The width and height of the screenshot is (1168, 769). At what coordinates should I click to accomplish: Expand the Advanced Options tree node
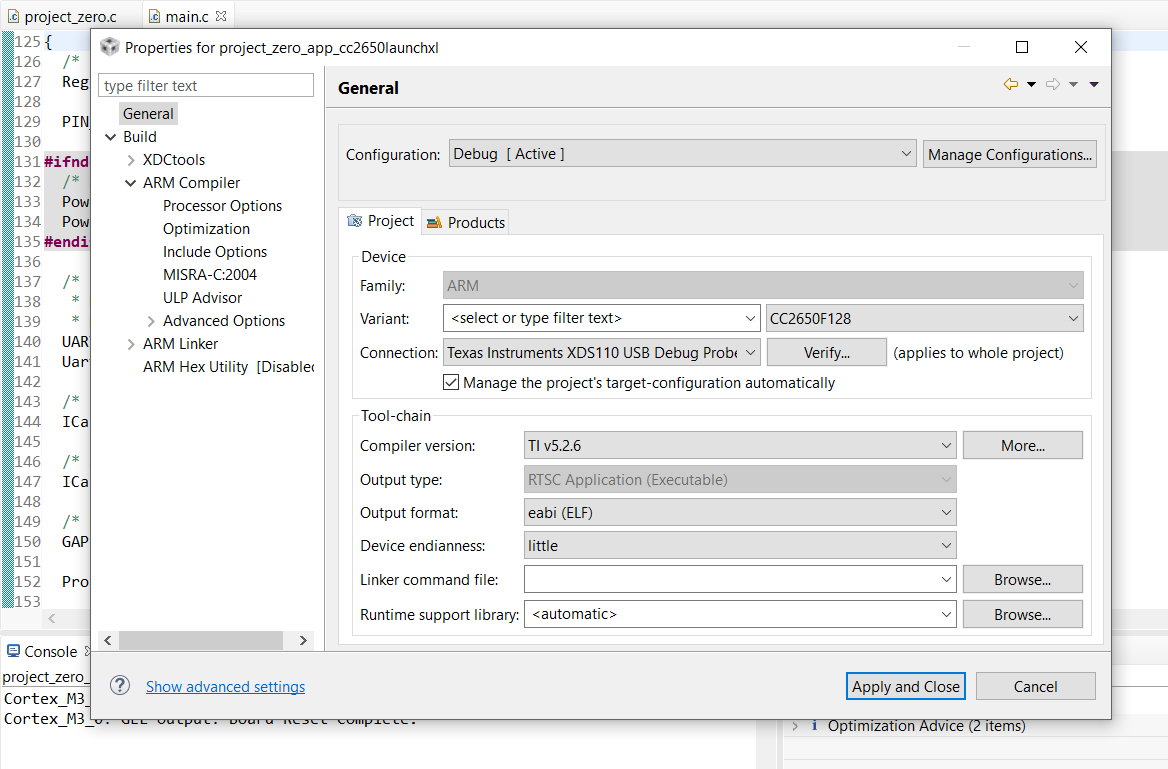pyautogui.click(x=151, y=321)
